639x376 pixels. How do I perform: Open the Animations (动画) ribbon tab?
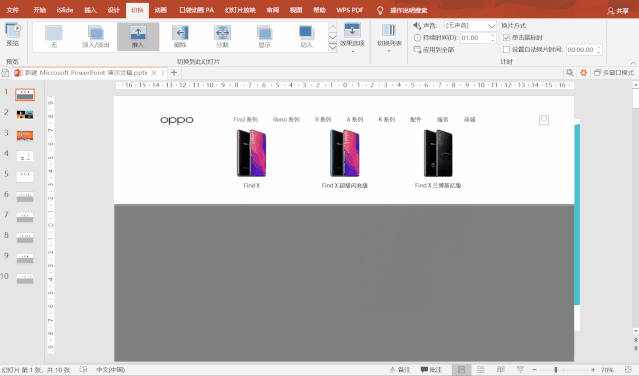tap(161, 10)
